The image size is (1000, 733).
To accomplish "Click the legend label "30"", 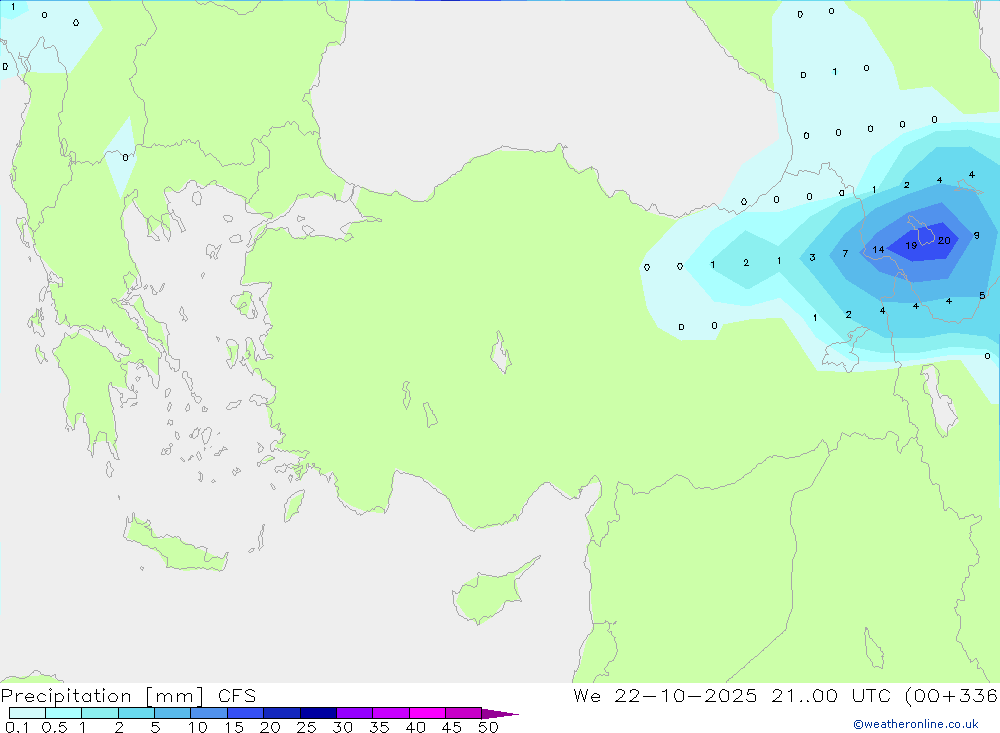I will coord(343,727).
